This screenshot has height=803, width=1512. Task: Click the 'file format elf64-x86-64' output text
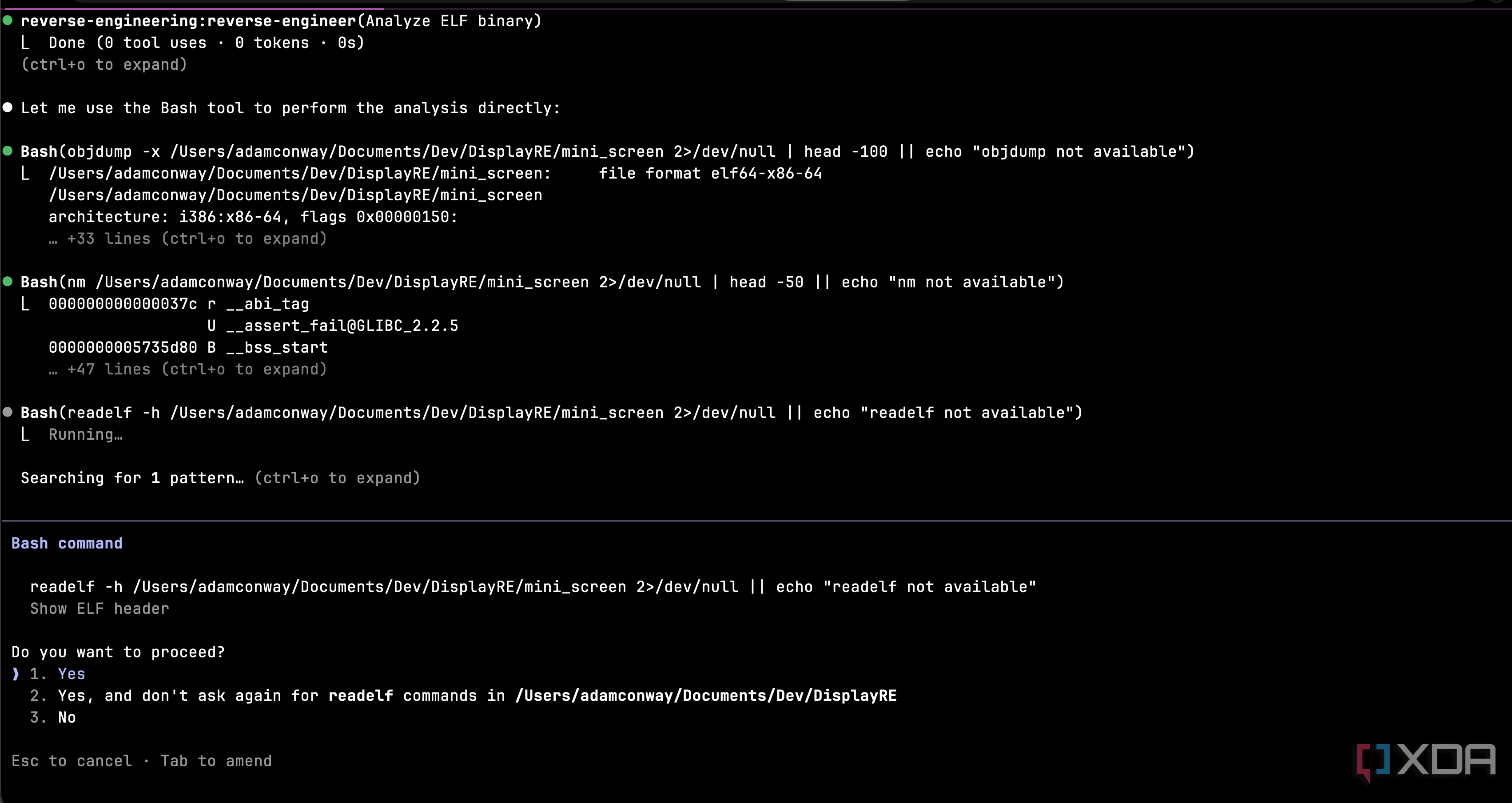tap(710, 173)
